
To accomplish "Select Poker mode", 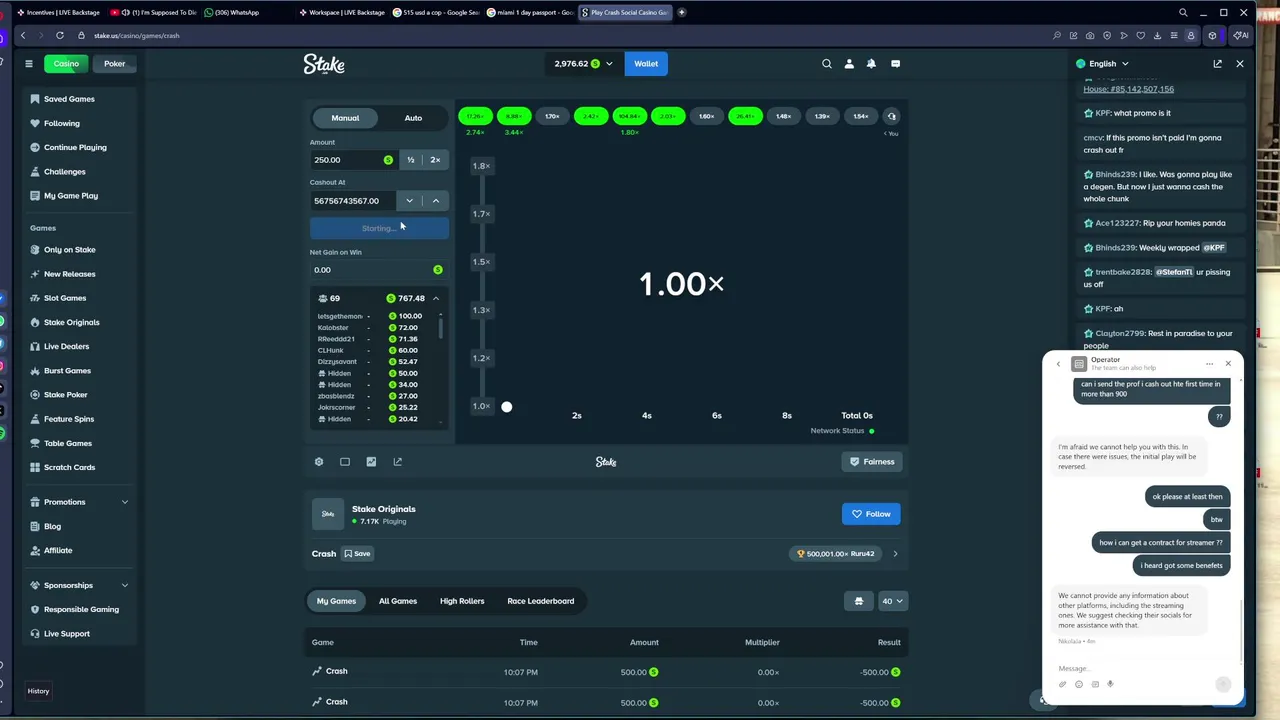I will coord(115,64).
